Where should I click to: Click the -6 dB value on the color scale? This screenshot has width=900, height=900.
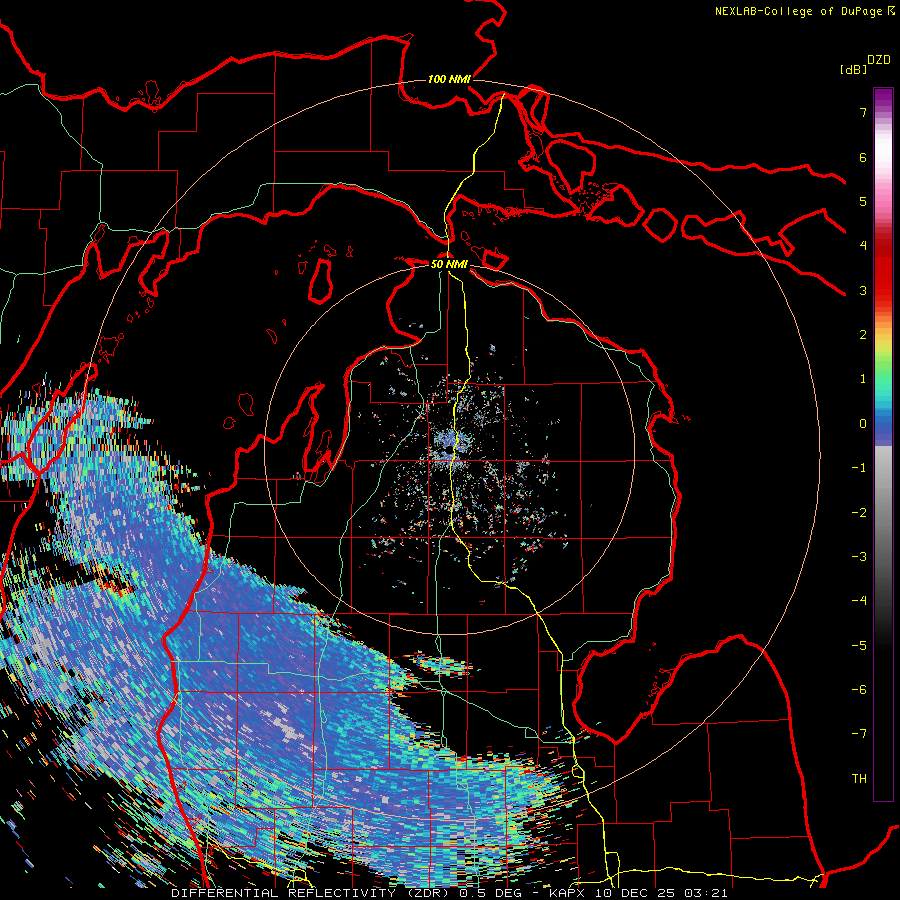(859, 690)
